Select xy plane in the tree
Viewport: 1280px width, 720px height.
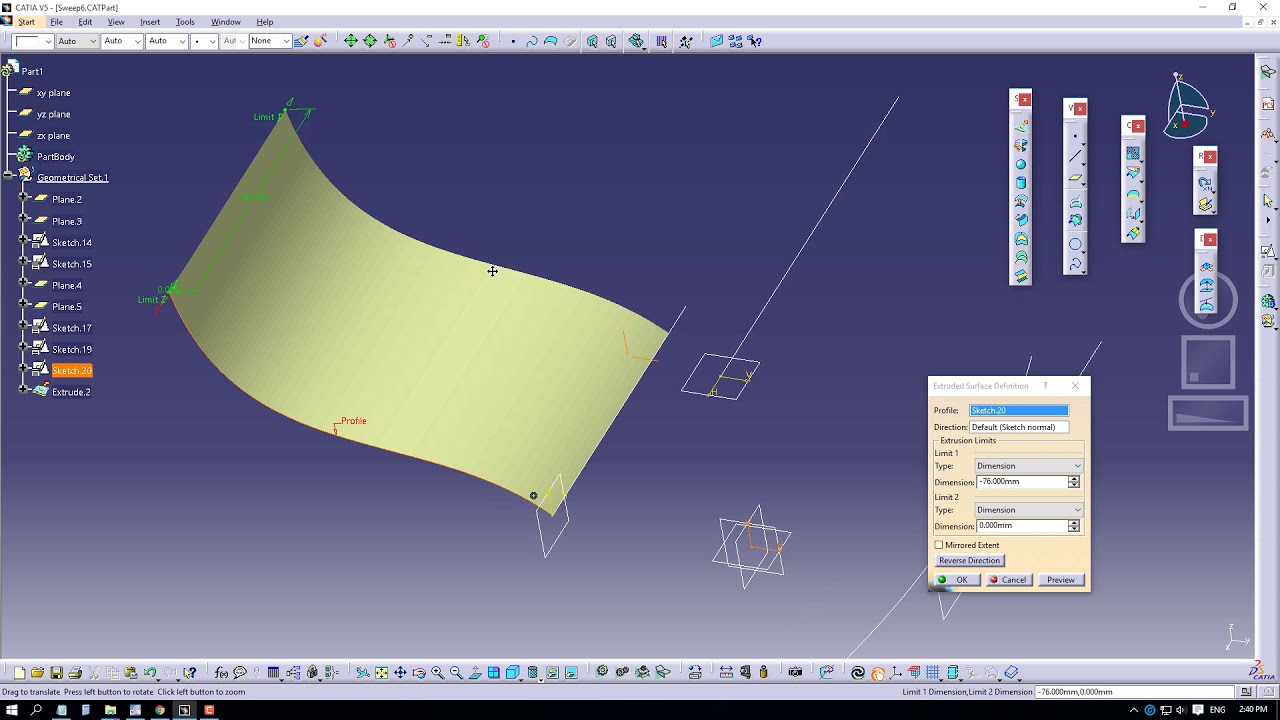pos(53,93)
